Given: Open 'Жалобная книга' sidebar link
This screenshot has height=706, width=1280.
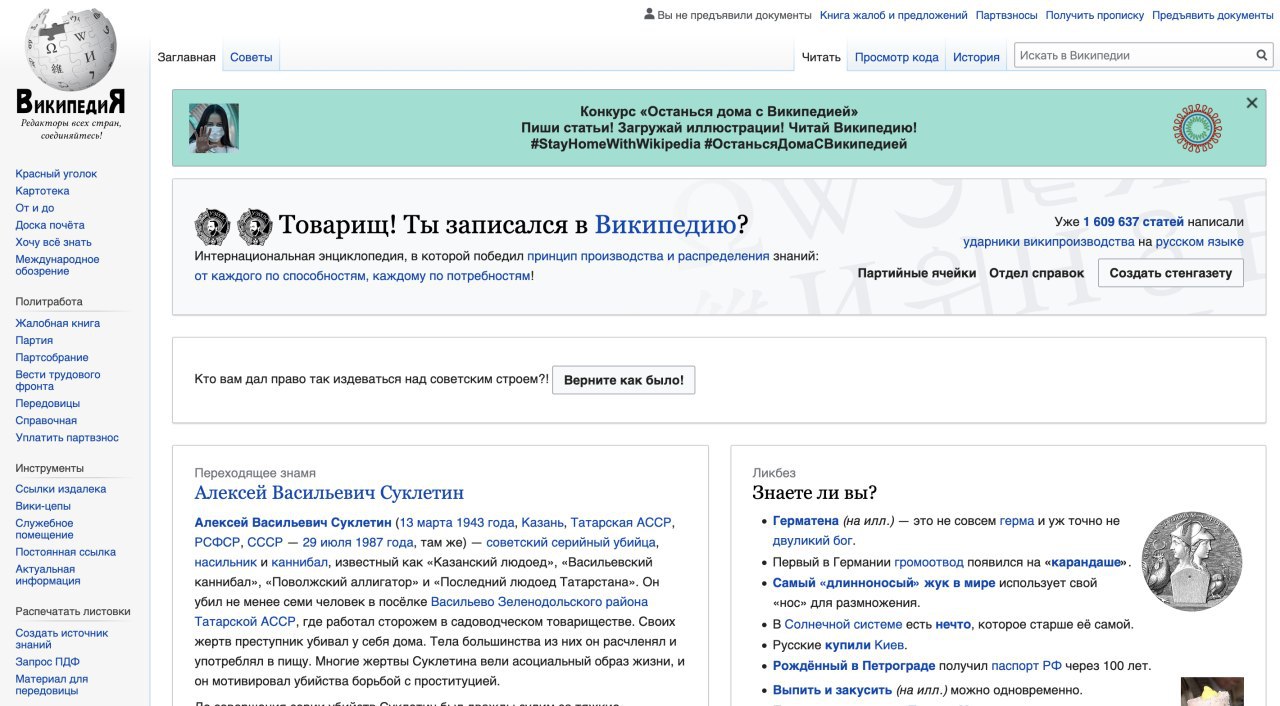Looking at the screenshot, I should coord(57,324).
